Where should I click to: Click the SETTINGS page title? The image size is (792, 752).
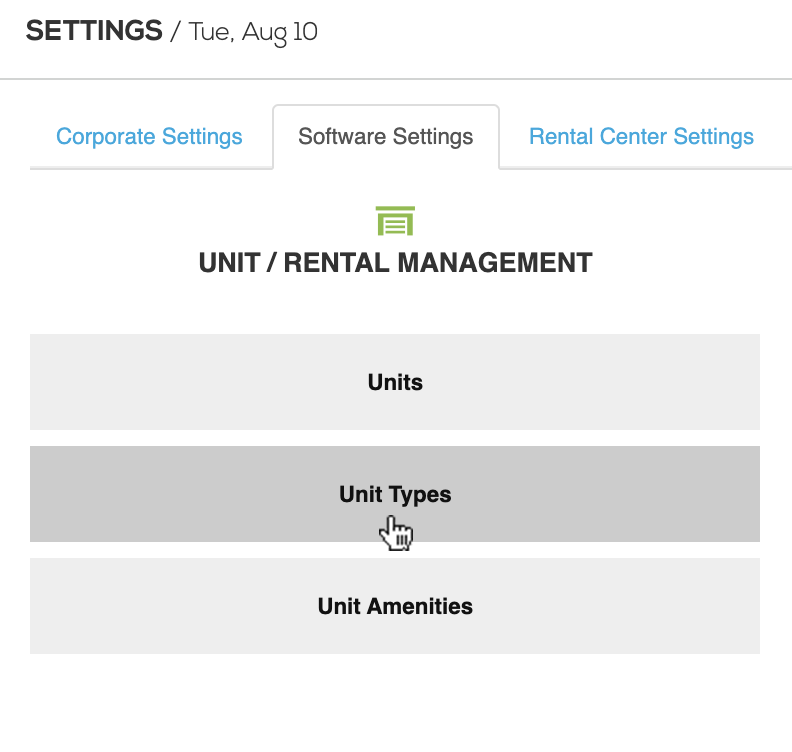tap(94, 31)
